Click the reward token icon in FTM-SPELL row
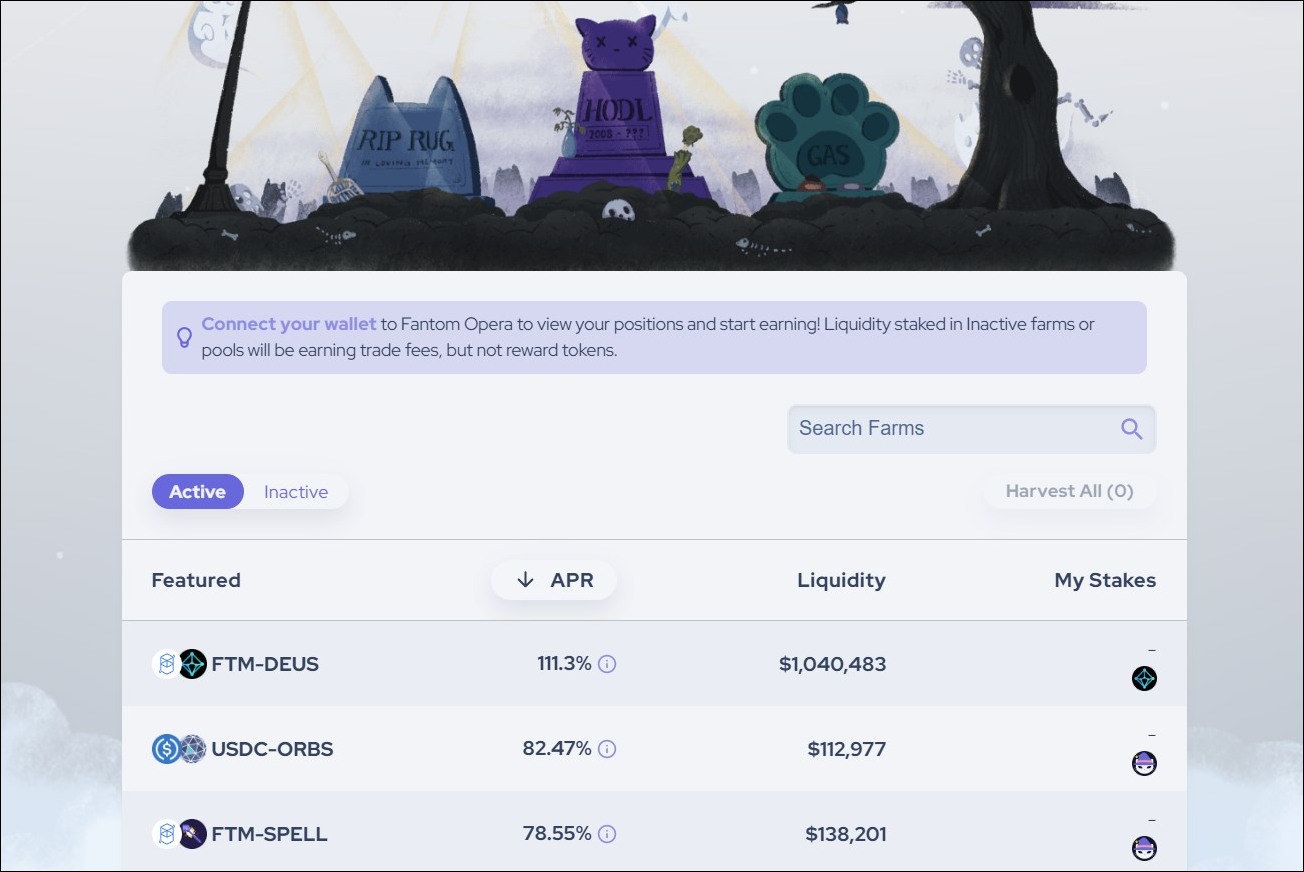Viewport: 1304px width, 872px height. (1144, 849)
